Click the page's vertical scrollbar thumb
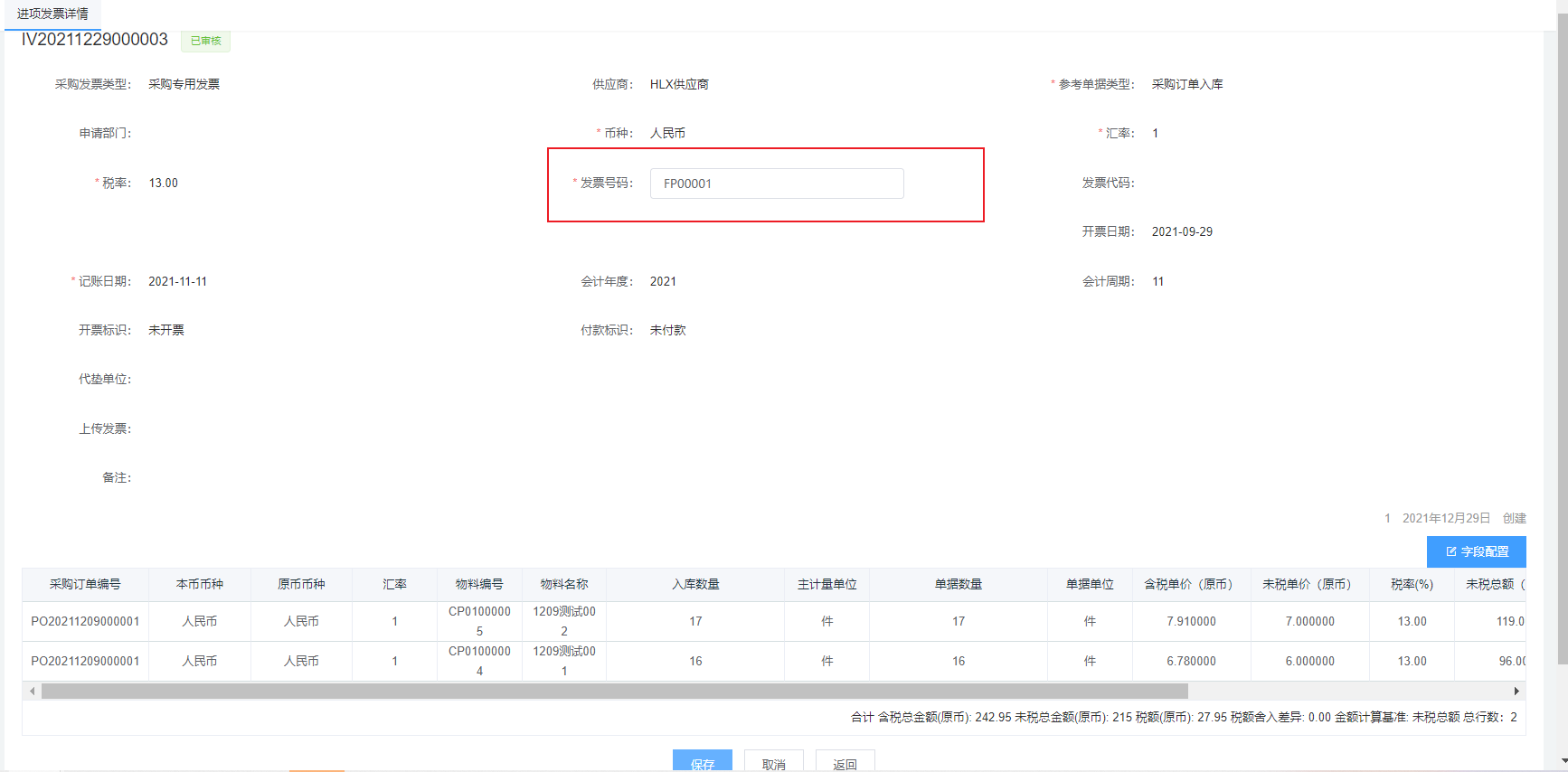The width and height of the screenshot is (1568, 772). (x=1562, y=344)
